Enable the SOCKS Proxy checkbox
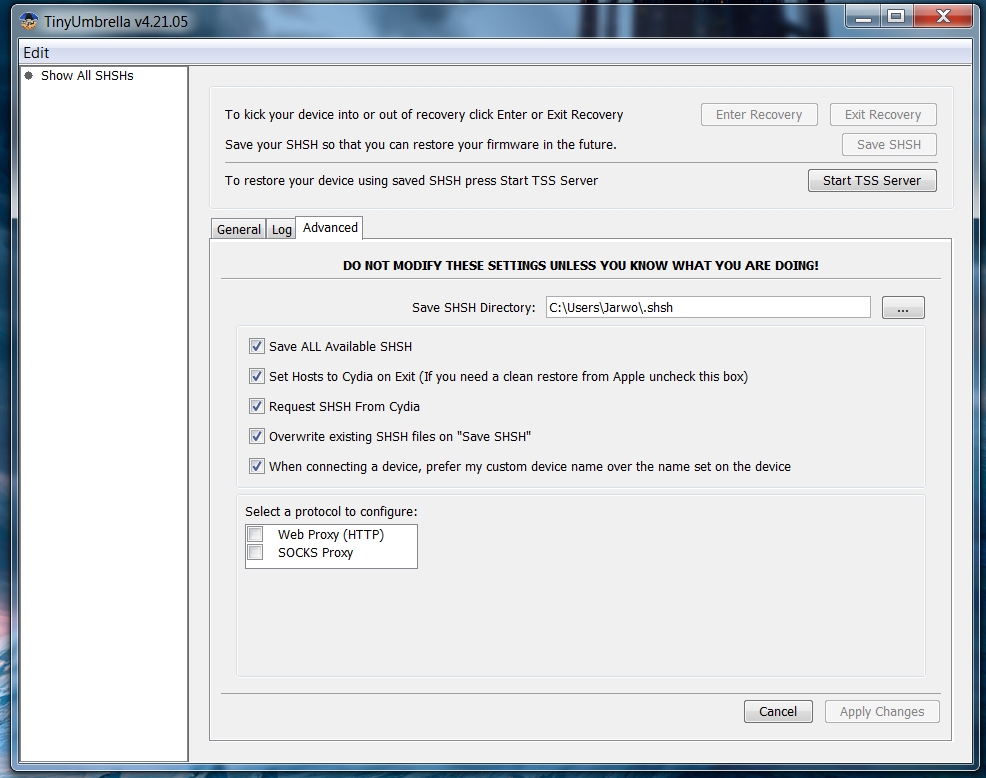Screen dimensions: 986x778 click(256, 553)
